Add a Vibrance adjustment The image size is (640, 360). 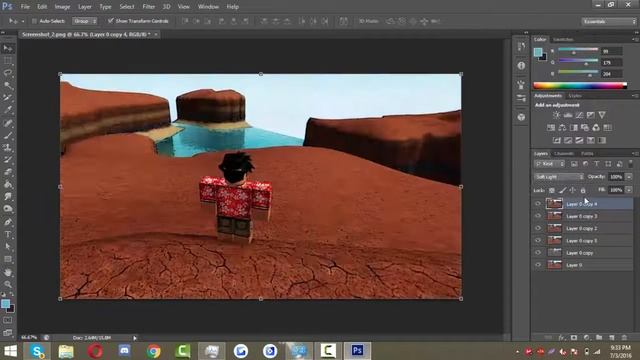point(602,115)
